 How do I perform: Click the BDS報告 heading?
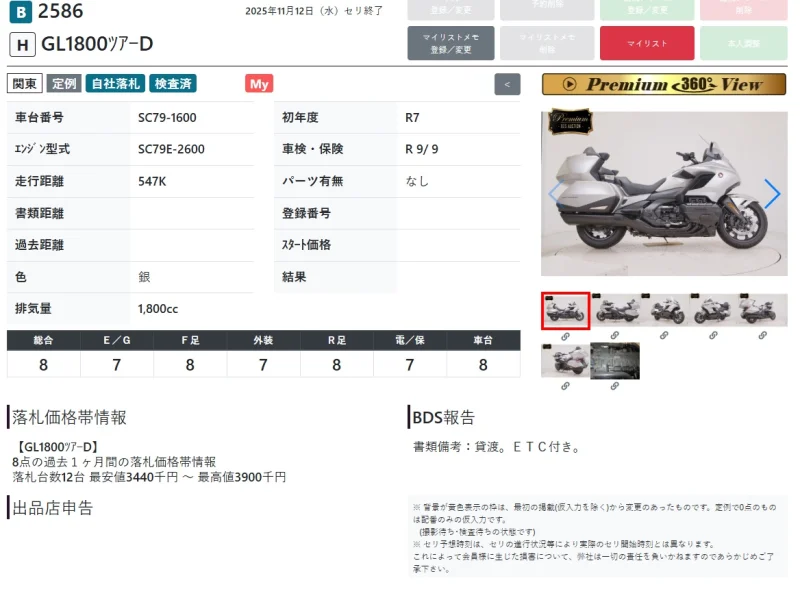click(x=443, y=417)
